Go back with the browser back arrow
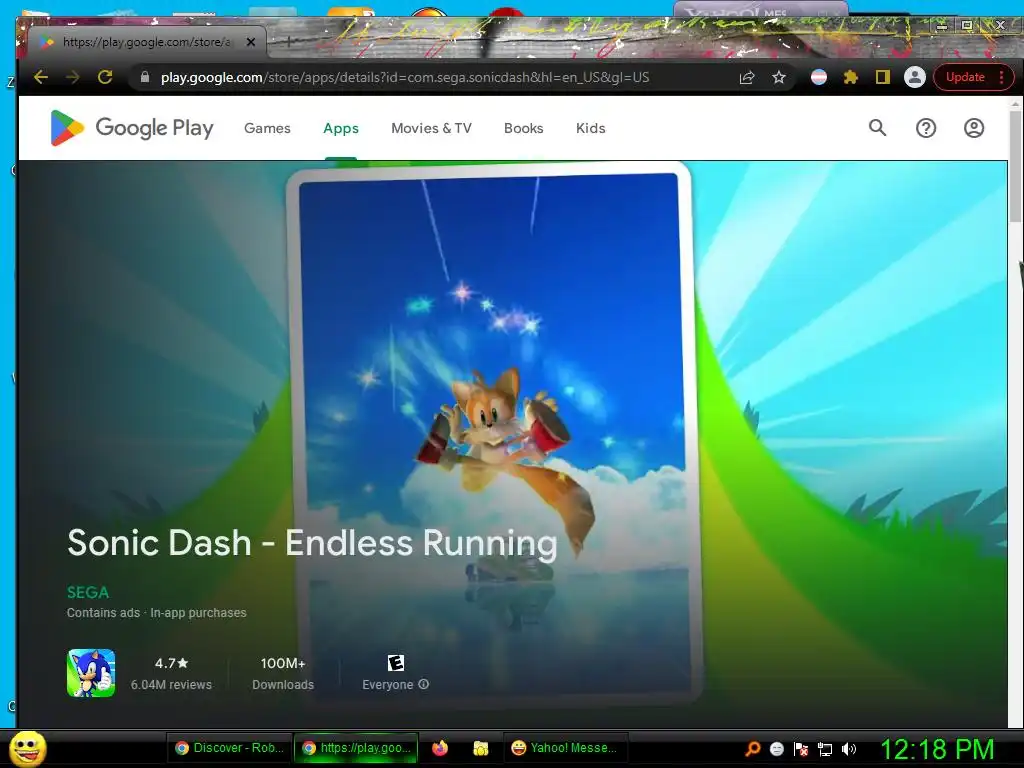 [x=40, y=77]
